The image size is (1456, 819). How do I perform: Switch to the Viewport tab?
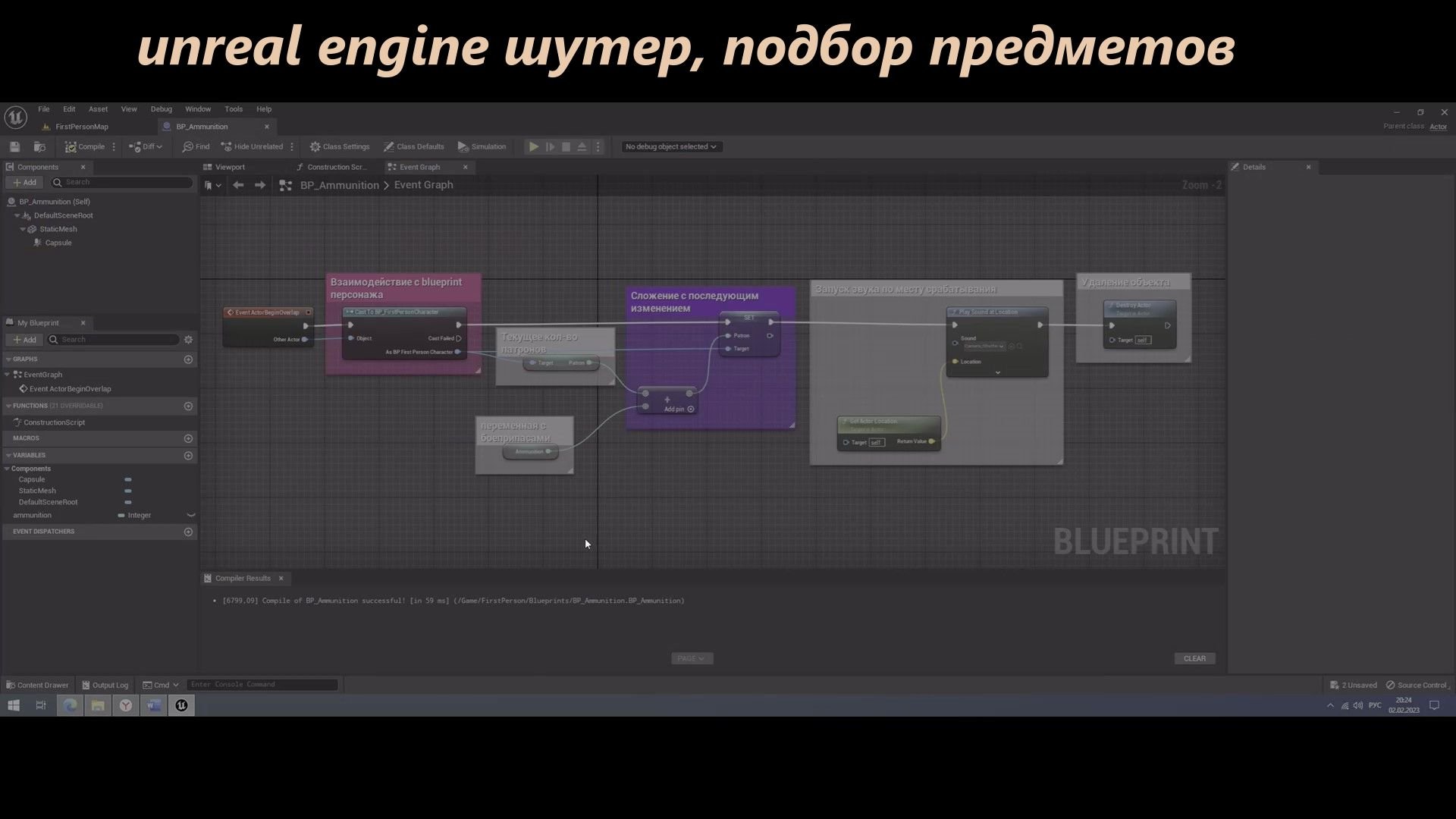click(x=229, y=167)
